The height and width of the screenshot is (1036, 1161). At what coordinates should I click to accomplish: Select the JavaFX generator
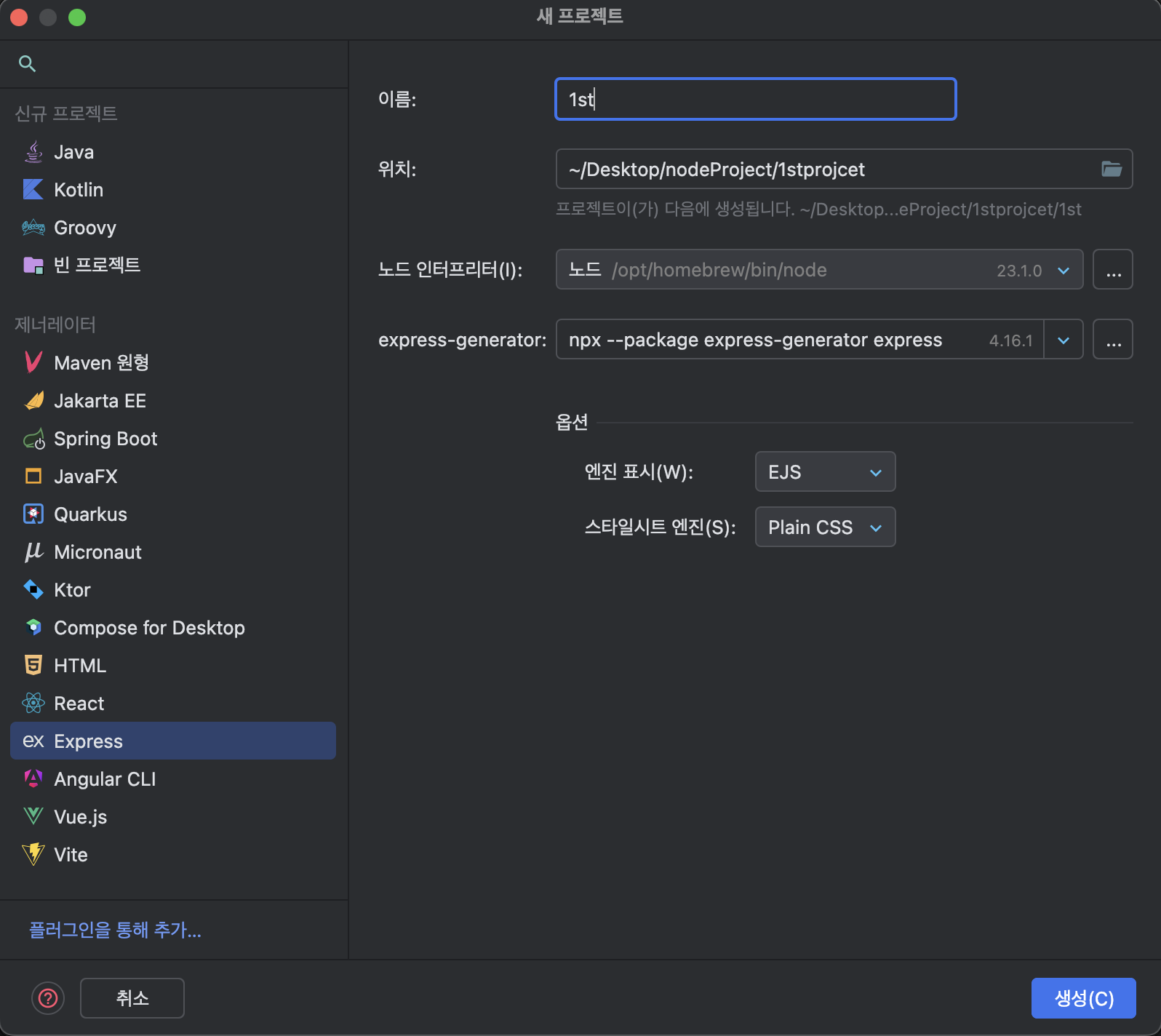point(173,477)
